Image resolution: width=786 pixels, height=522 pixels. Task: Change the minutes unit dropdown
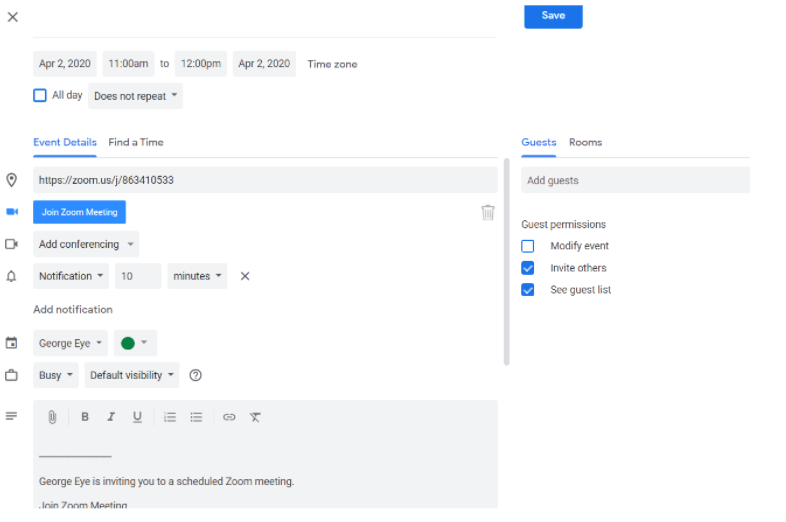point(197,276)
